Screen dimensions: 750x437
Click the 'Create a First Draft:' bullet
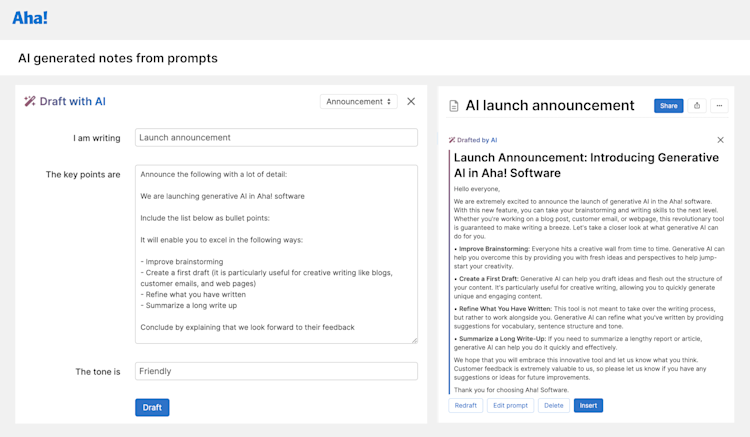click(488, 279)
